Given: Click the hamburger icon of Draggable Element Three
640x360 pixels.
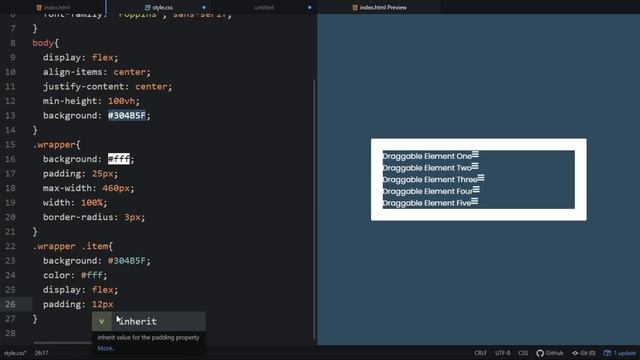Looking at the screenshot, I should [481, 178].
